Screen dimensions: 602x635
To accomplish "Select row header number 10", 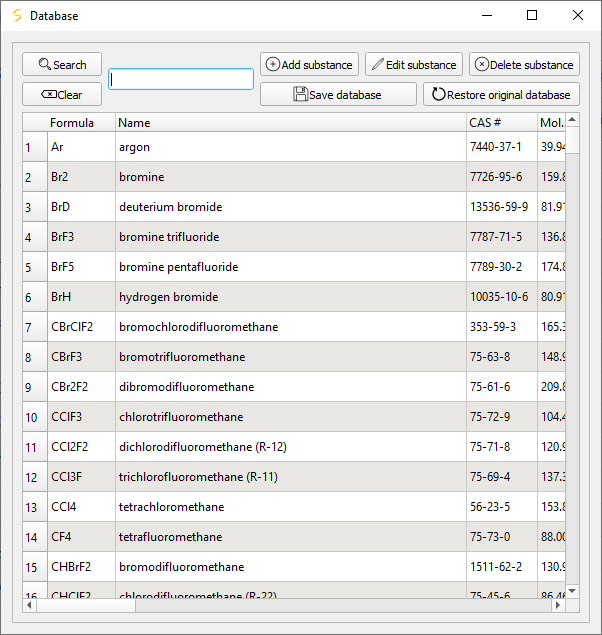I will tap(35, 417).
